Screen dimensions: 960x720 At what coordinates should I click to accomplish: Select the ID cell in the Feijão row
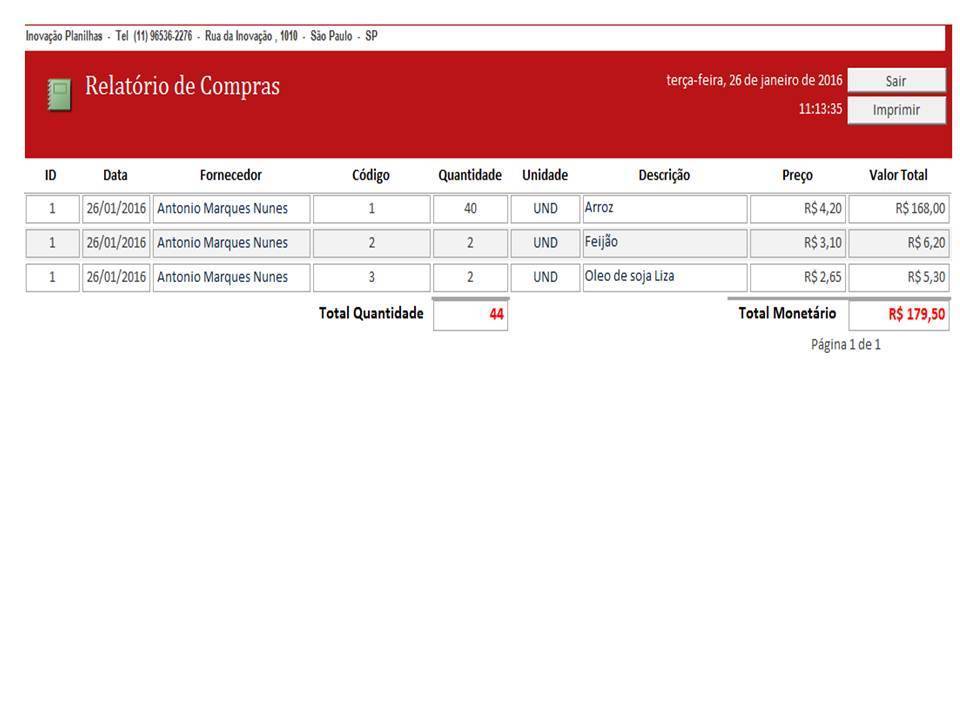[53, 243]
